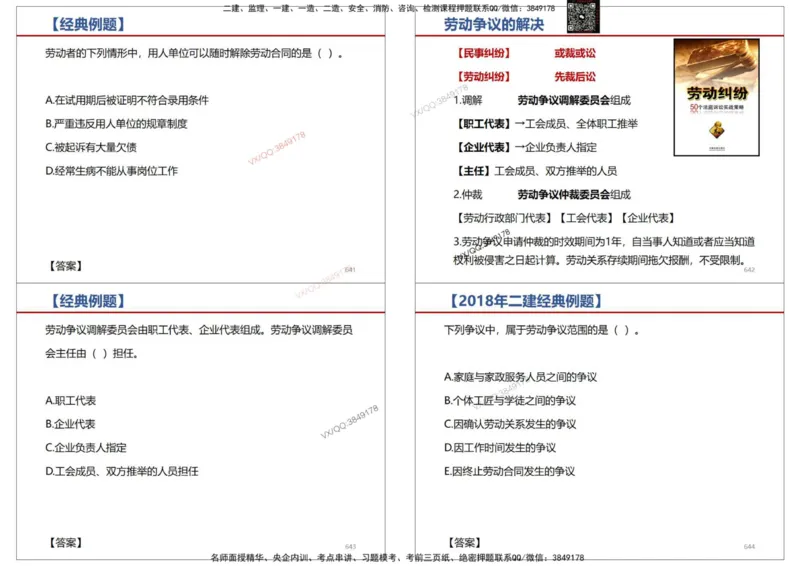The image size is (800, 566).
Task: Click the 劳动争议的解决 slide heading
Action: tap(493, 24)
